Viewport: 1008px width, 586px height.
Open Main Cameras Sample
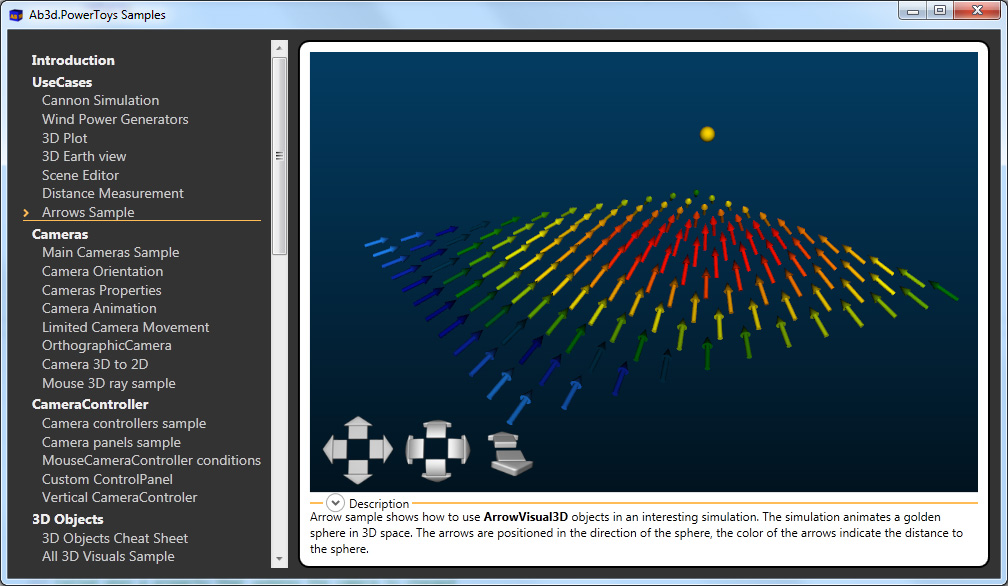point(110,252)
